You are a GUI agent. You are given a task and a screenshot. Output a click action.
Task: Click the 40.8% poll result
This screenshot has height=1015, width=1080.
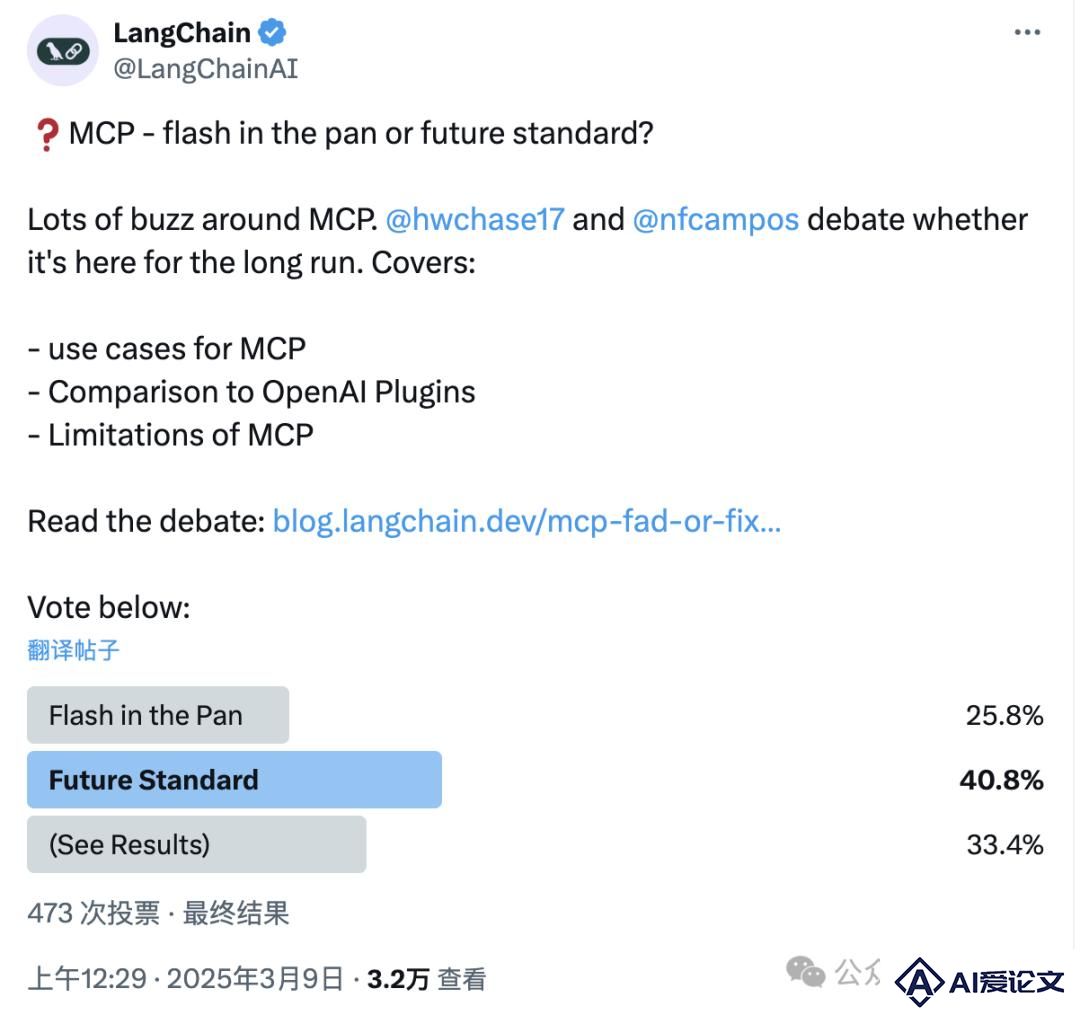[x=1001, y=780]
